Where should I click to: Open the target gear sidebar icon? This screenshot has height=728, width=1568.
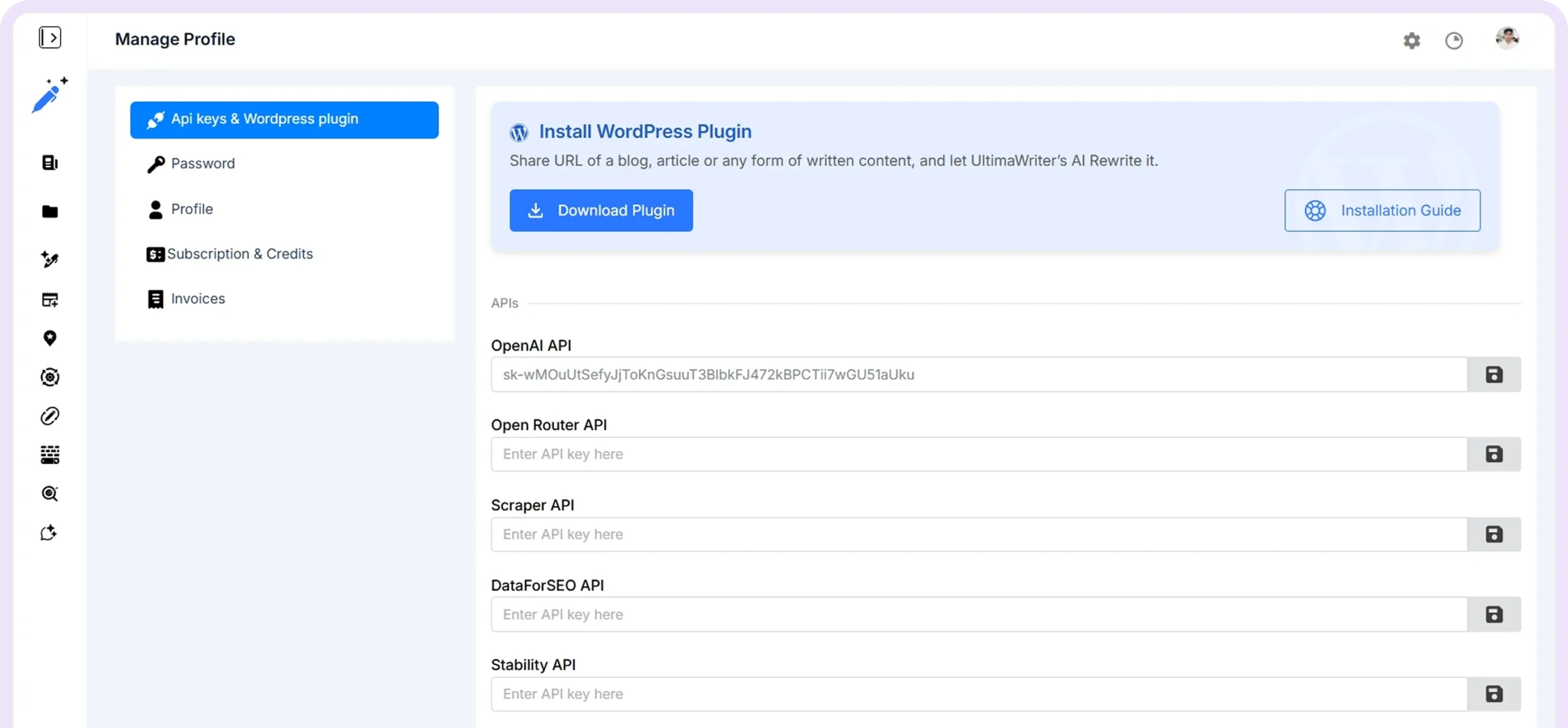point(50,377)
